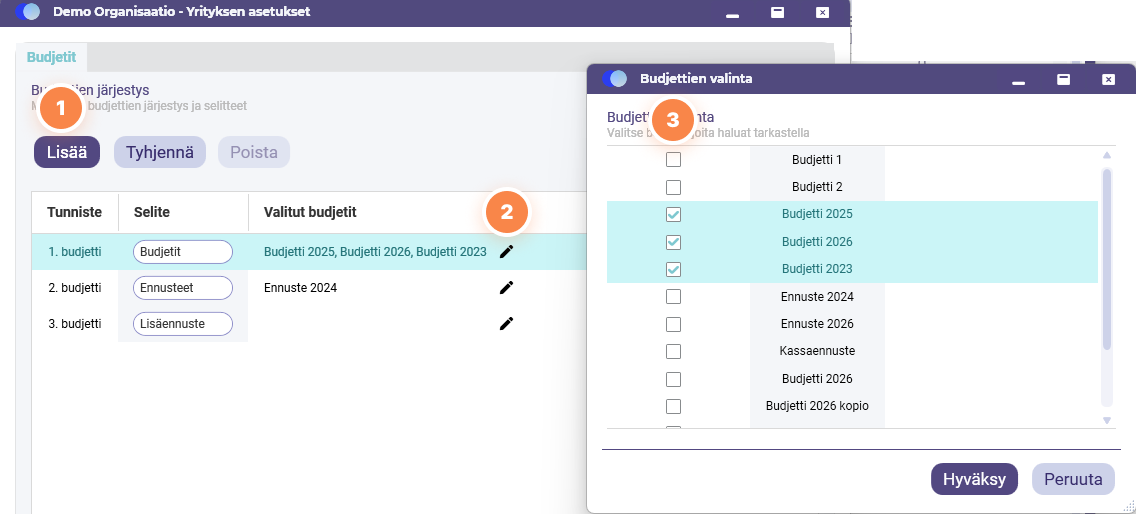The image size is (1136, 514).
Task: Select the 3. budjetti row label
Action: pos(75,324)
